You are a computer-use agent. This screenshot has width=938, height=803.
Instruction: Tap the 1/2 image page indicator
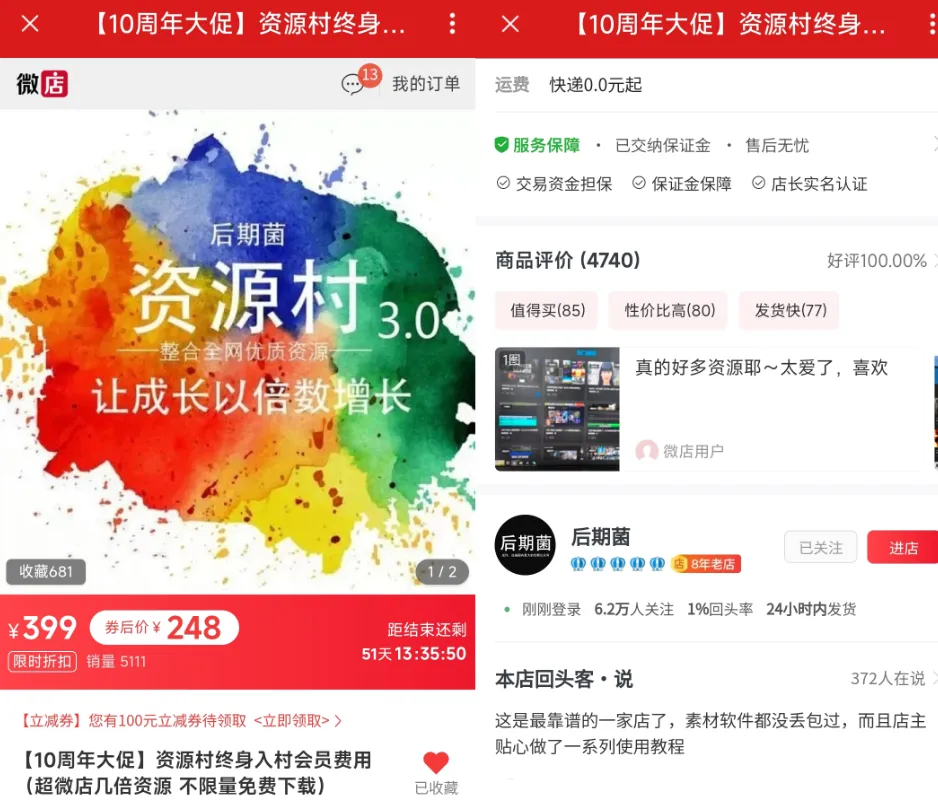pyautogui.click(x=441, y=572)
